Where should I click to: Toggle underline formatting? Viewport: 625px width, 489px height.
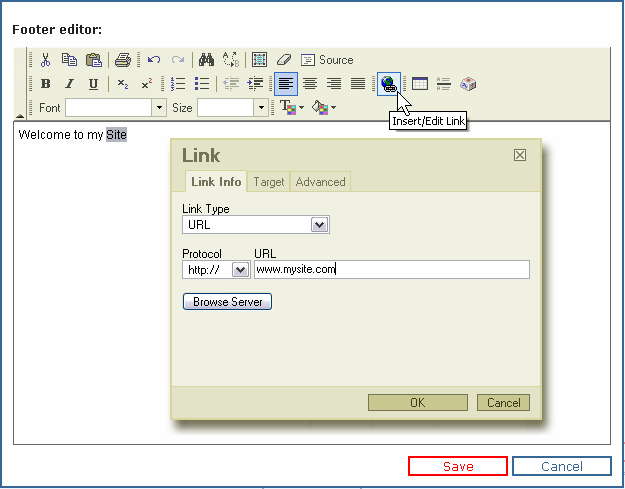click(93, 84)
